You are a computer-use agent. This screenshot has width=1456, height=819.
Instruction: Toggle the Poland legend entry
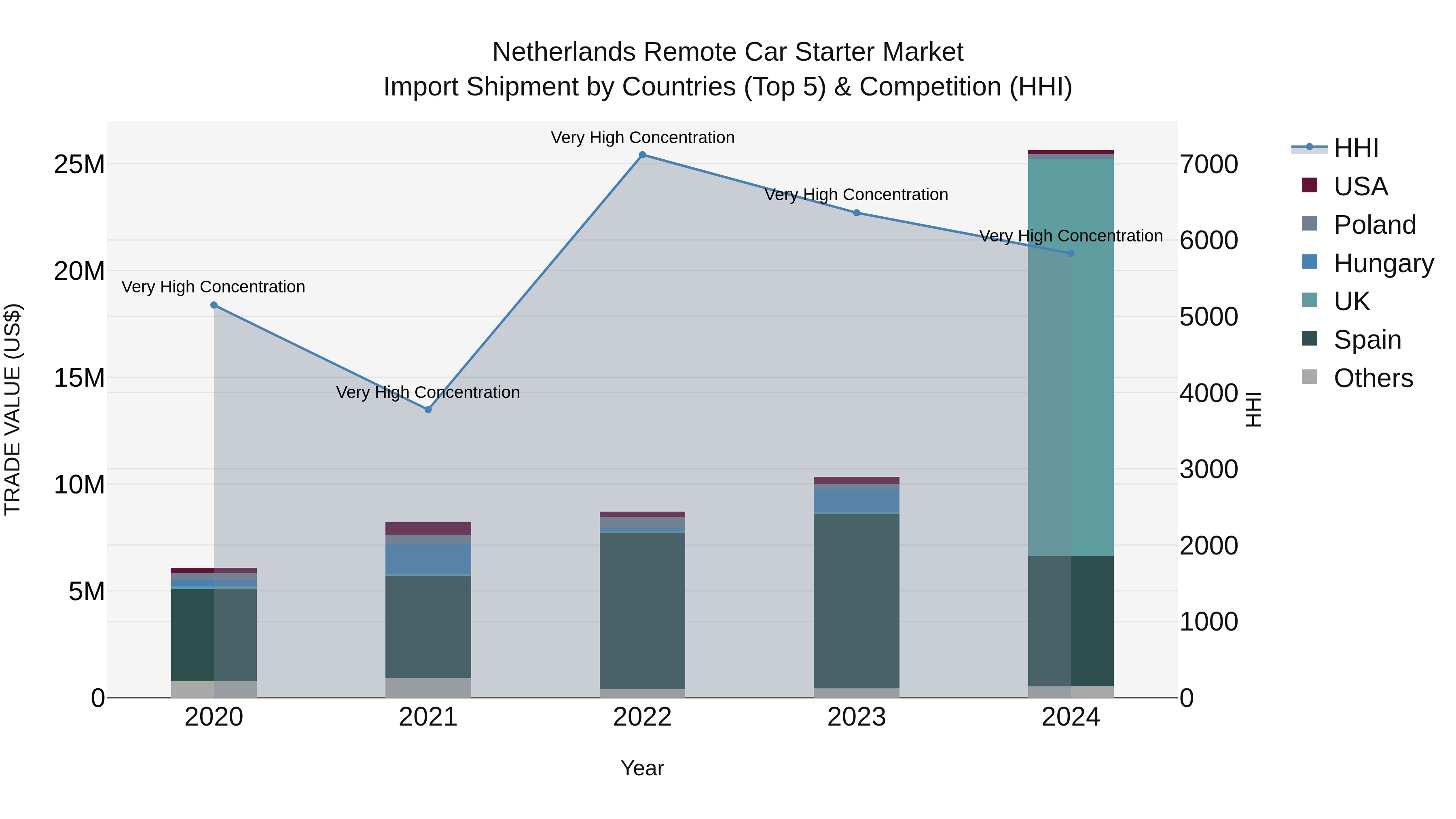point(1359,224)
